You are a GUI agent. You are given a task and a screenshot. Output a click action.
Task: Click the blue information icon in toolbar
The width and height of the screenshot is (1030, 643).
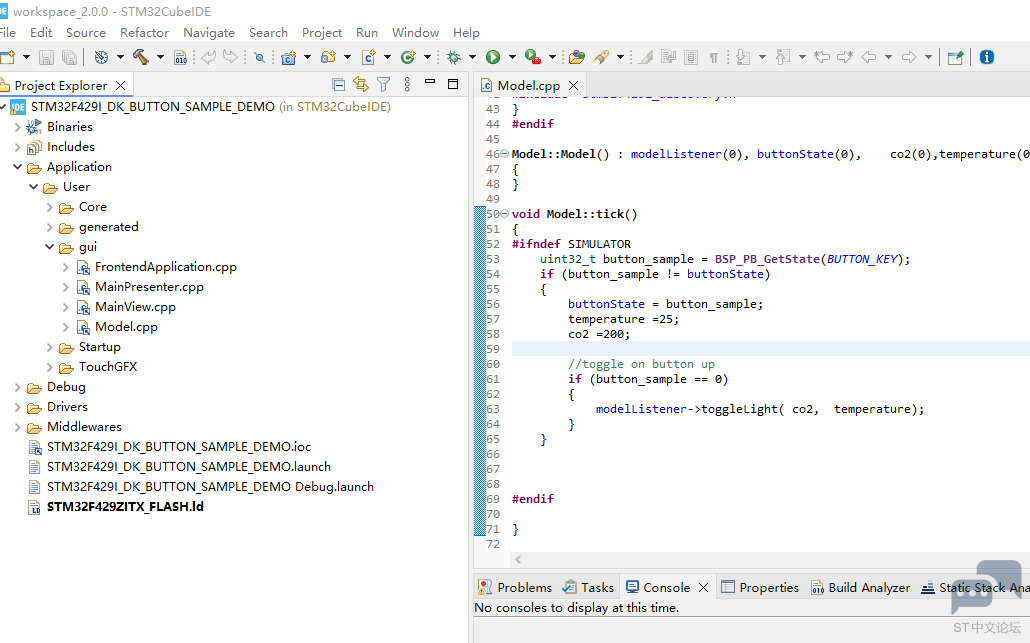[x=987, y=57]
